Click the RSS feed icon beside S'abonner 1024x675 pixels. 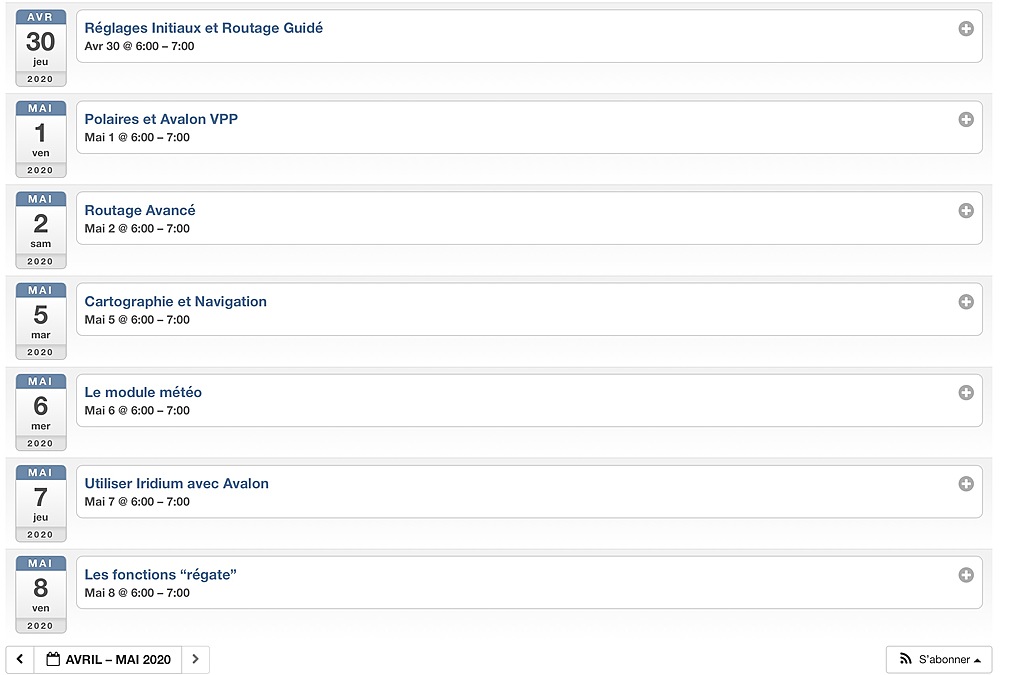pos(905,659)
